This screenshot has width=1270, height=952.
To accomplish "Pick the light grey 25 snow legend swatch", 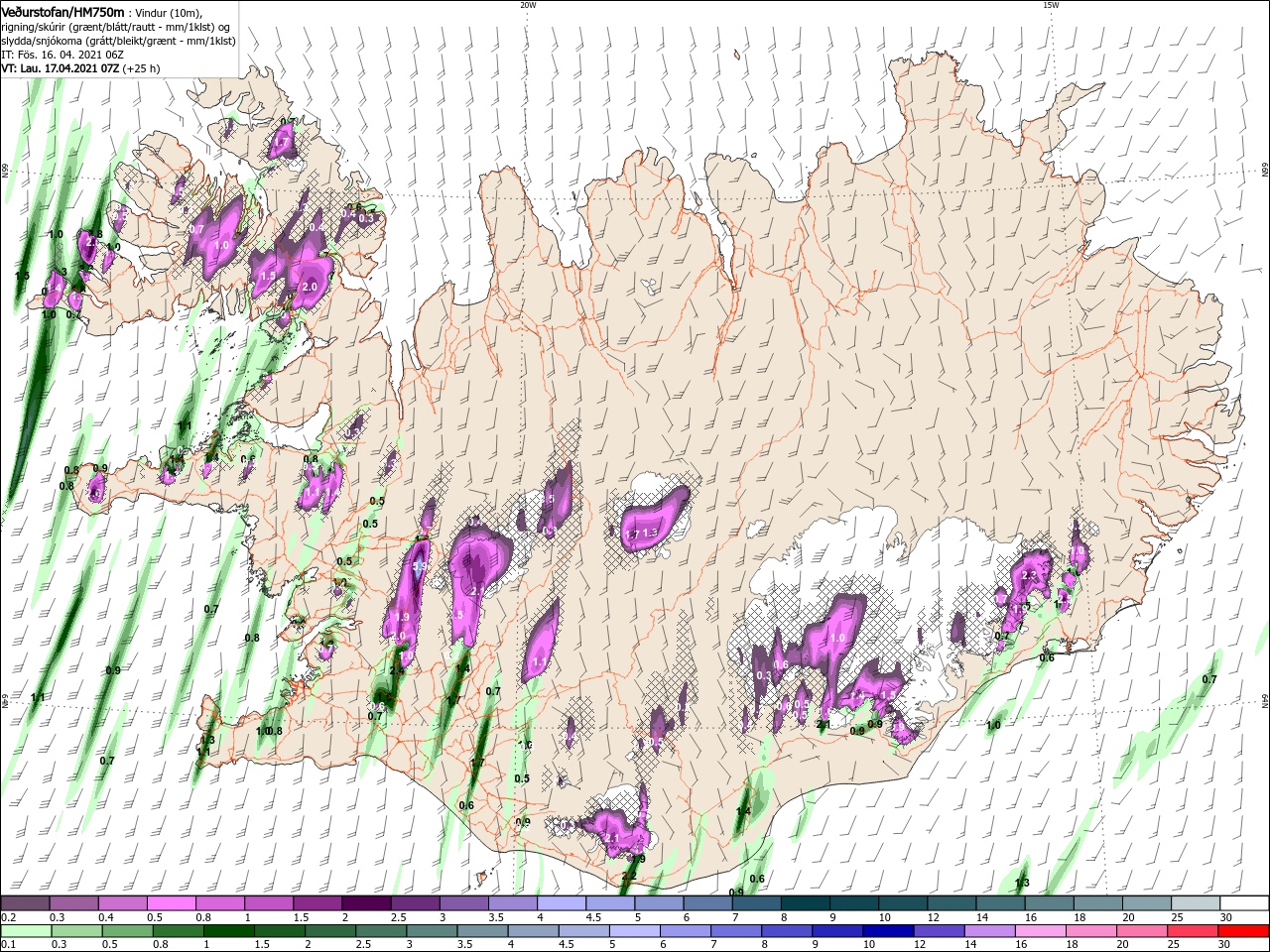I will (x=1196, y=903).
